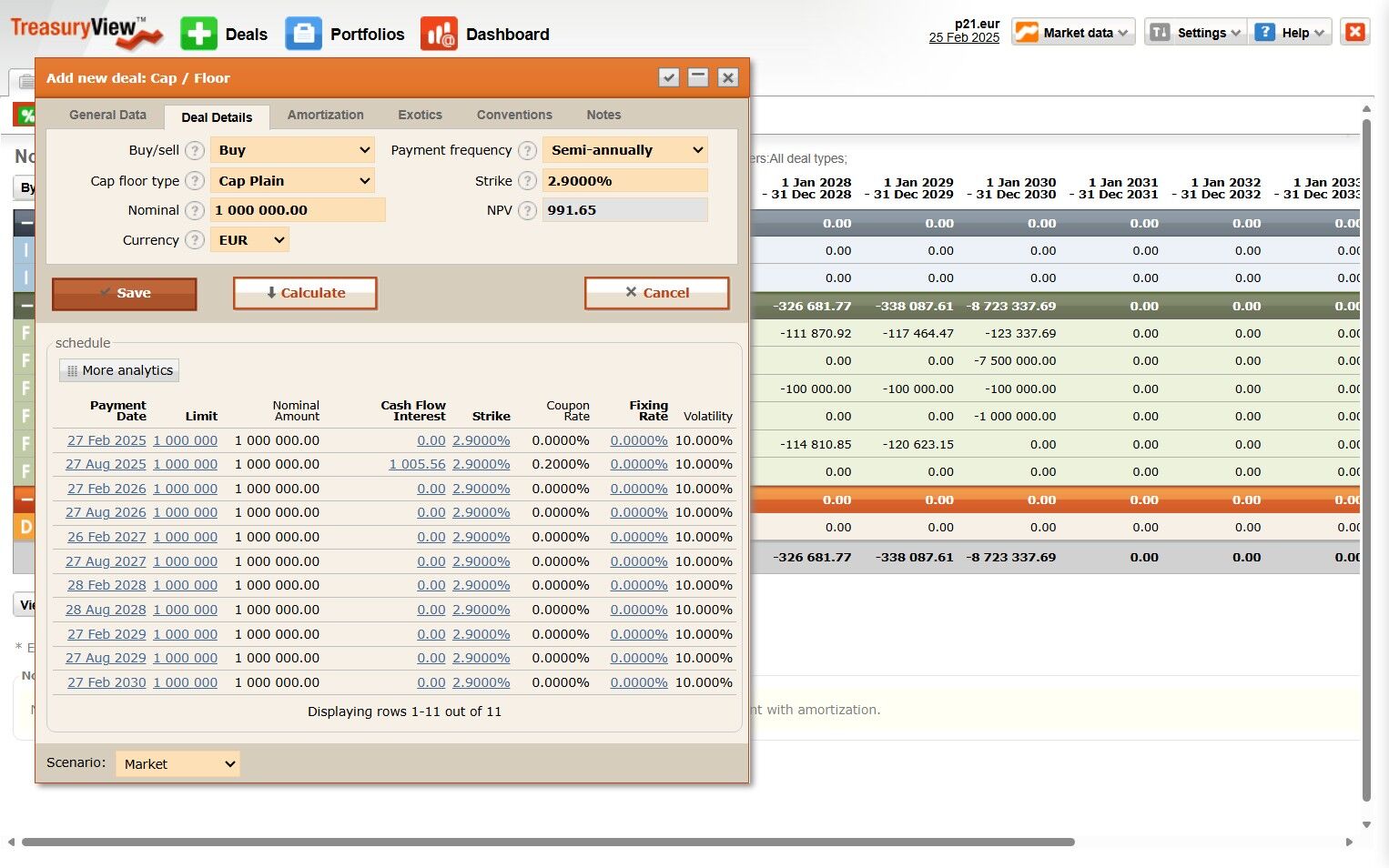Click the Strike input field
This screenshot has width=1389, height=868.
tap(624, 181)
